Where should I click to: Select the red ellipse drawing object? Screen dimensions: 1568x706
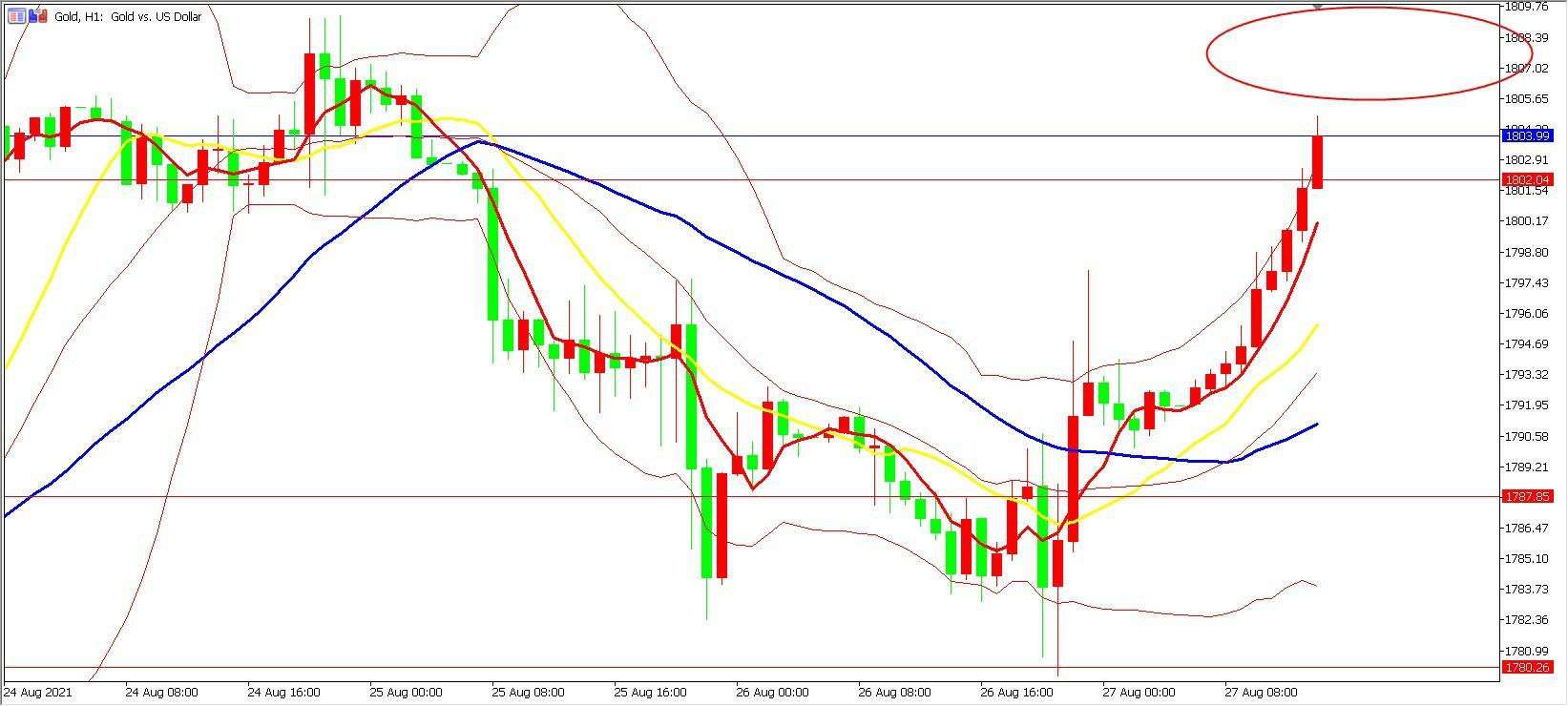pos(1208,52)
